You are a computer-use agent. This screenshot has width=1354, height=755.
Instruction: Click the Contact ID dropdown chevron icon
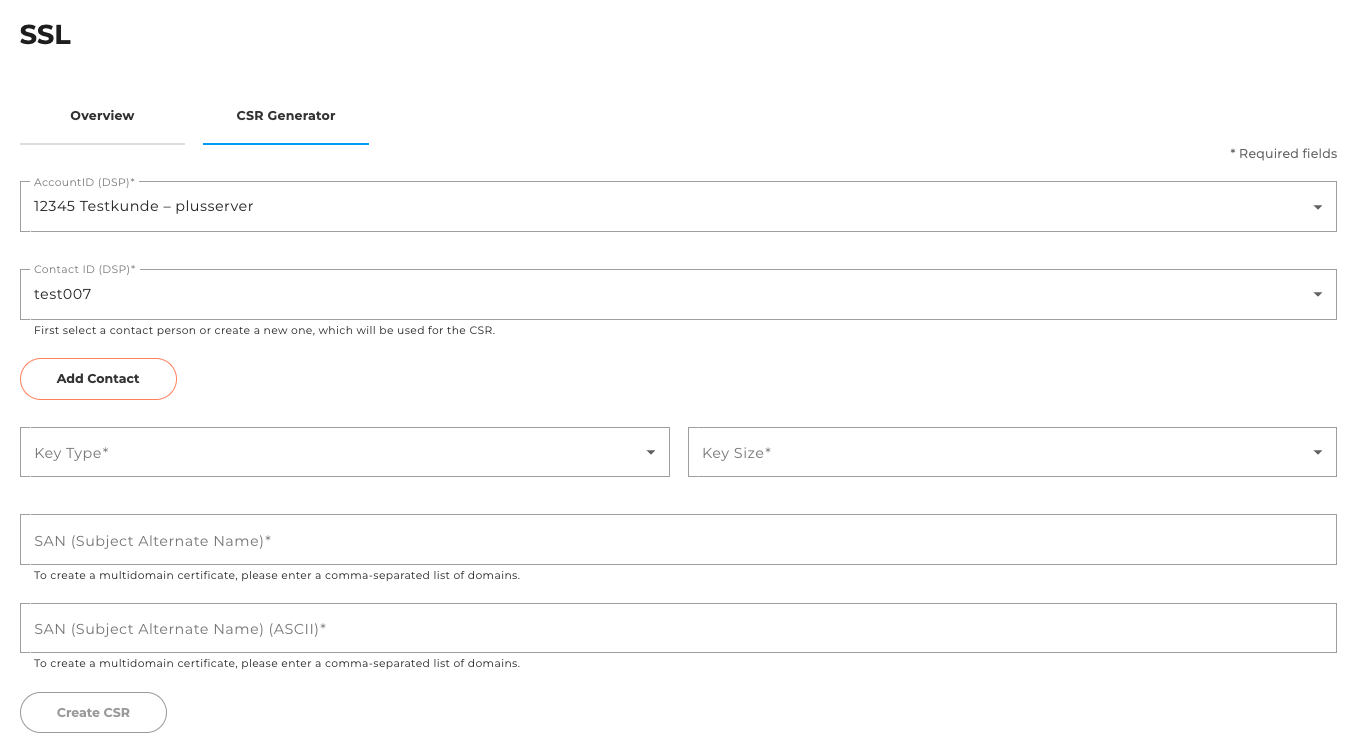1317,293
